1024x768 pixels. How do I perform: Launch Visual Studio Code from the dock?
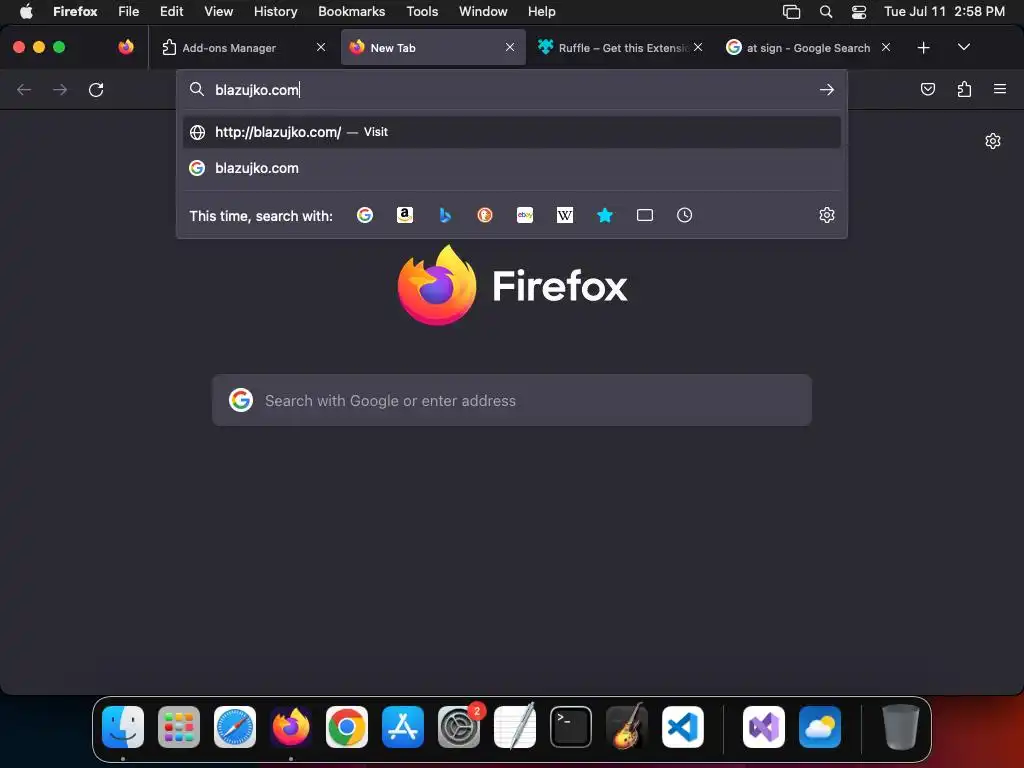pos(682,727)
